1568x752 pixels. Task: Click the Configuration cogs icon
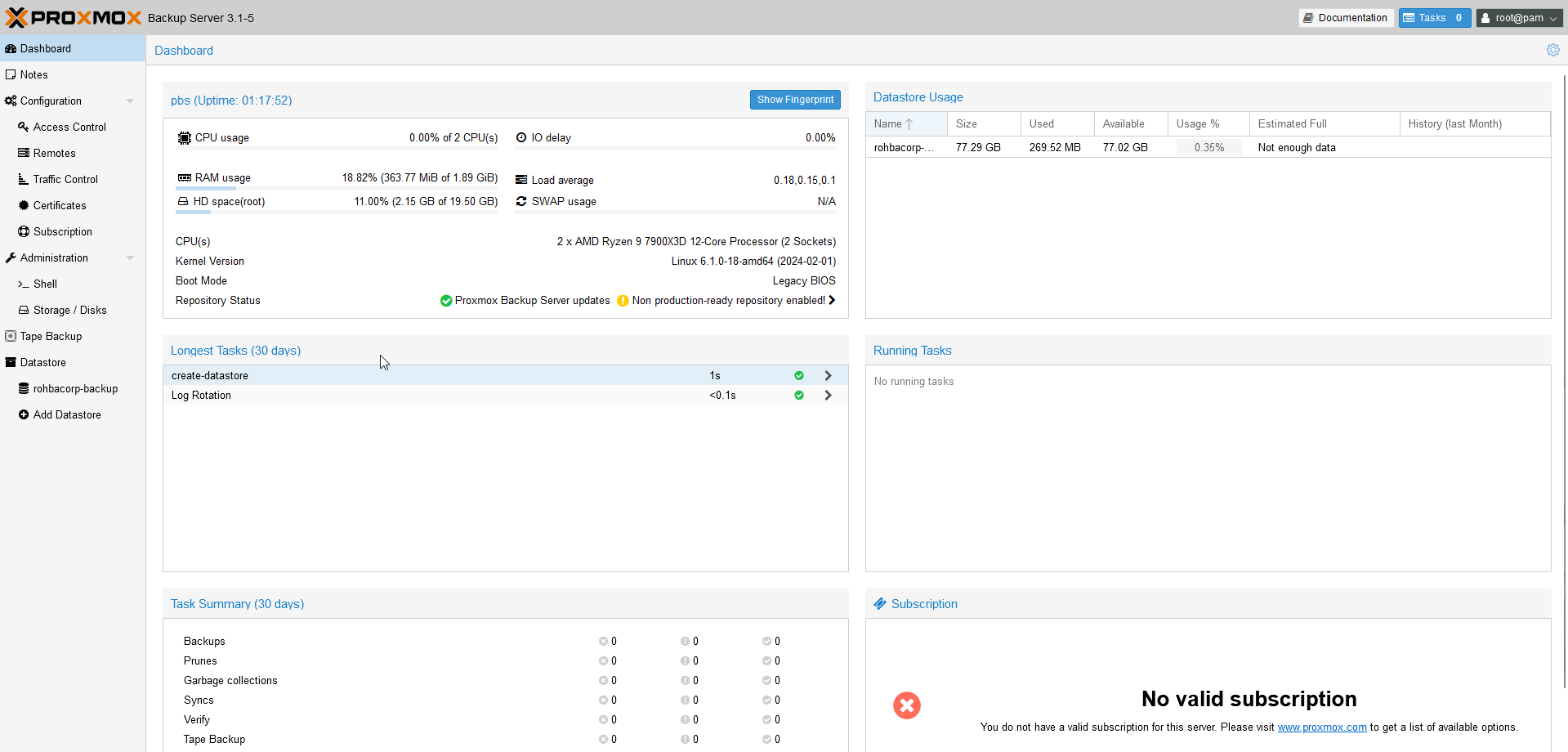point(11,101)
